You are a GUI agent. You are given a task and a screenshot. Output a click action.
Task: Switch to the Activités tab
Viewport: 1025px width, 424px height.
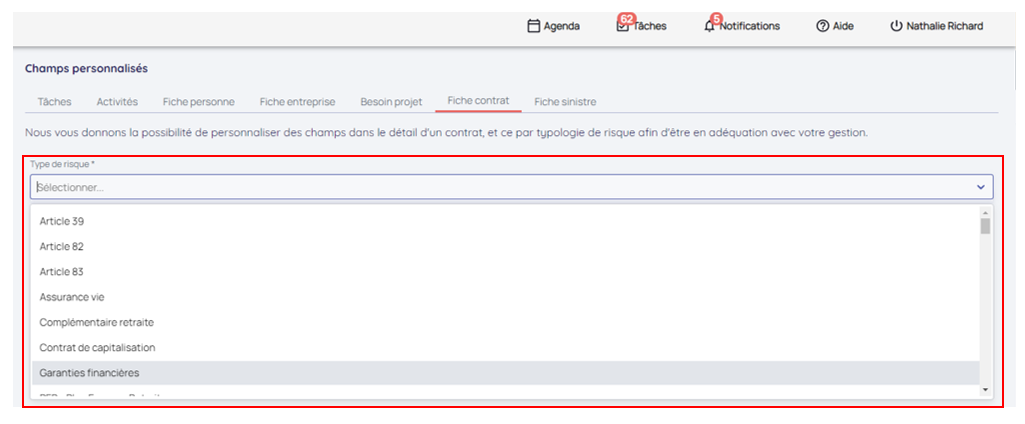[x=117, y=102]
